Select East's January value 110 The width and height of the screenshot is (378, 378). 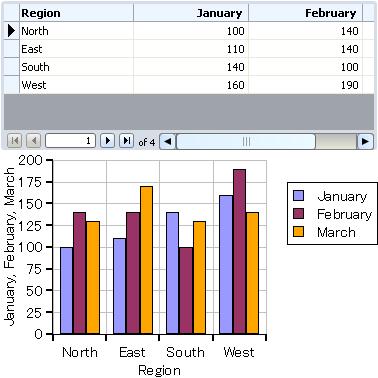click(191, 49)
